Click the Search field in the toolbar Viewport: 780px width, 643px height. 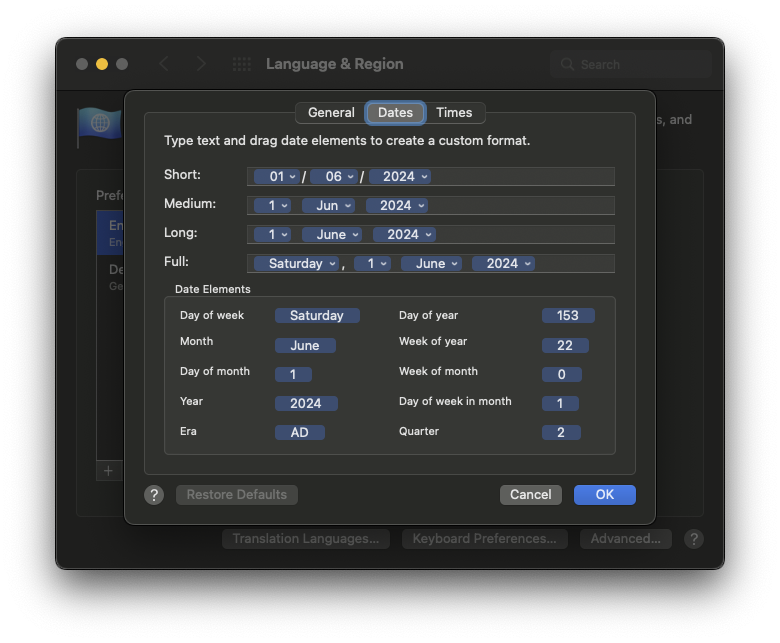[x=630, y=65]
